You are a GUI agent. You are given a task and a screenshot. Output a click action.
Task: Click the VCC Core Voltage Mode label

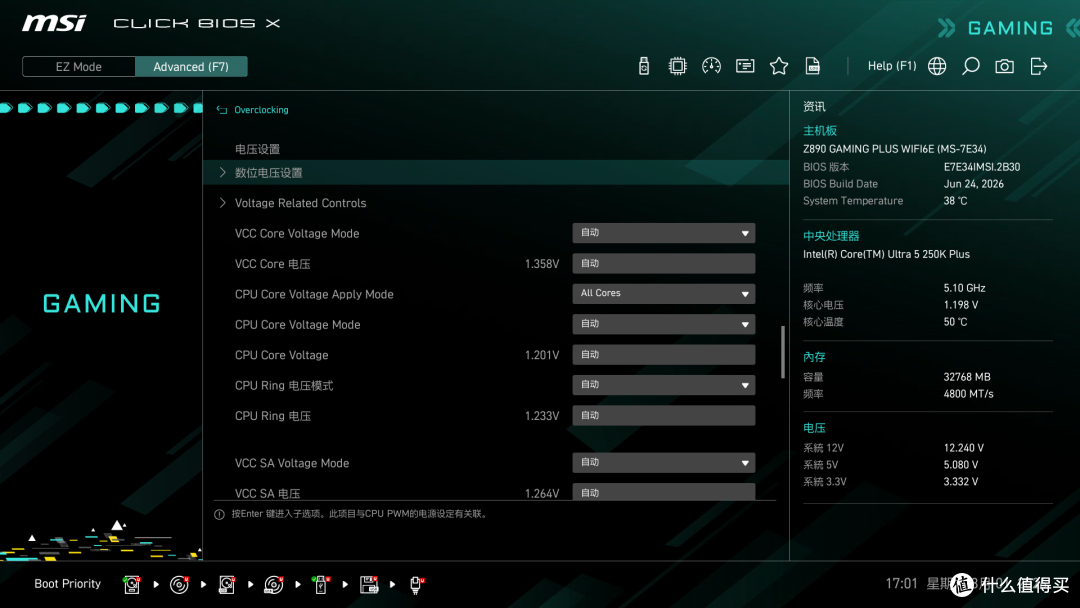click(297, 233)
